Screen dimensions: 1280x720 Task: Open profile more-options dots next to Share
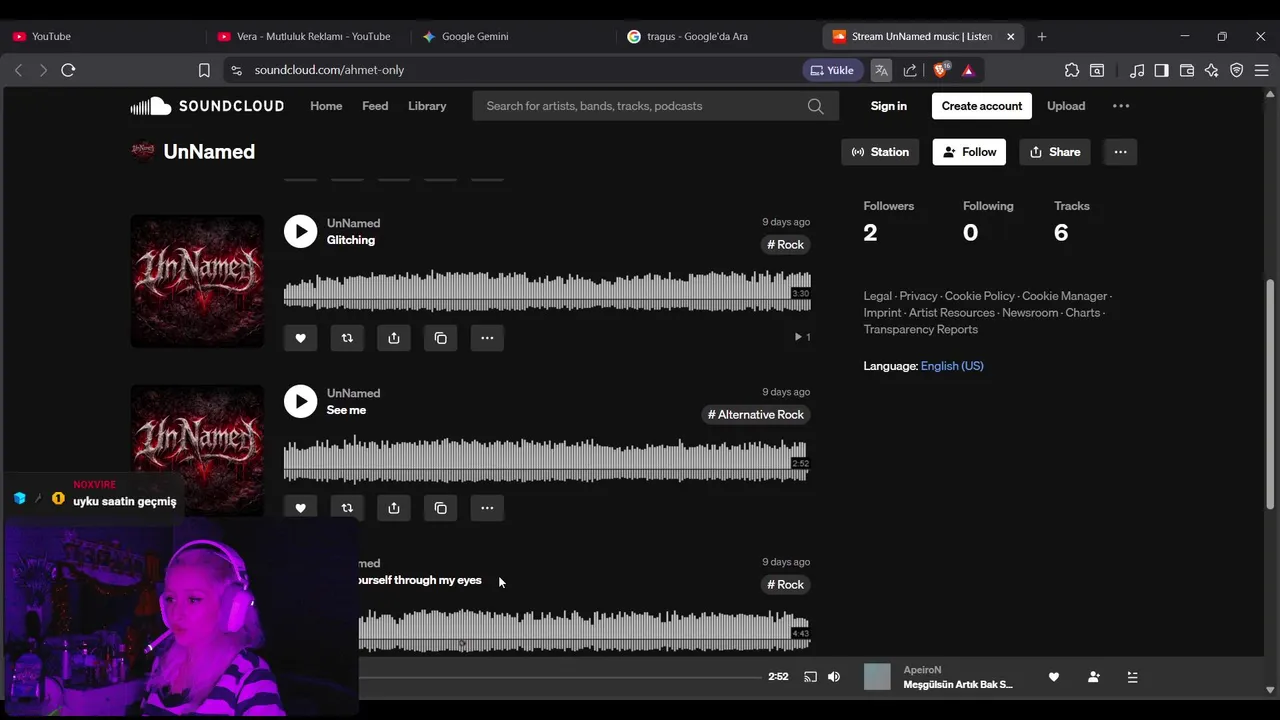1120,152
